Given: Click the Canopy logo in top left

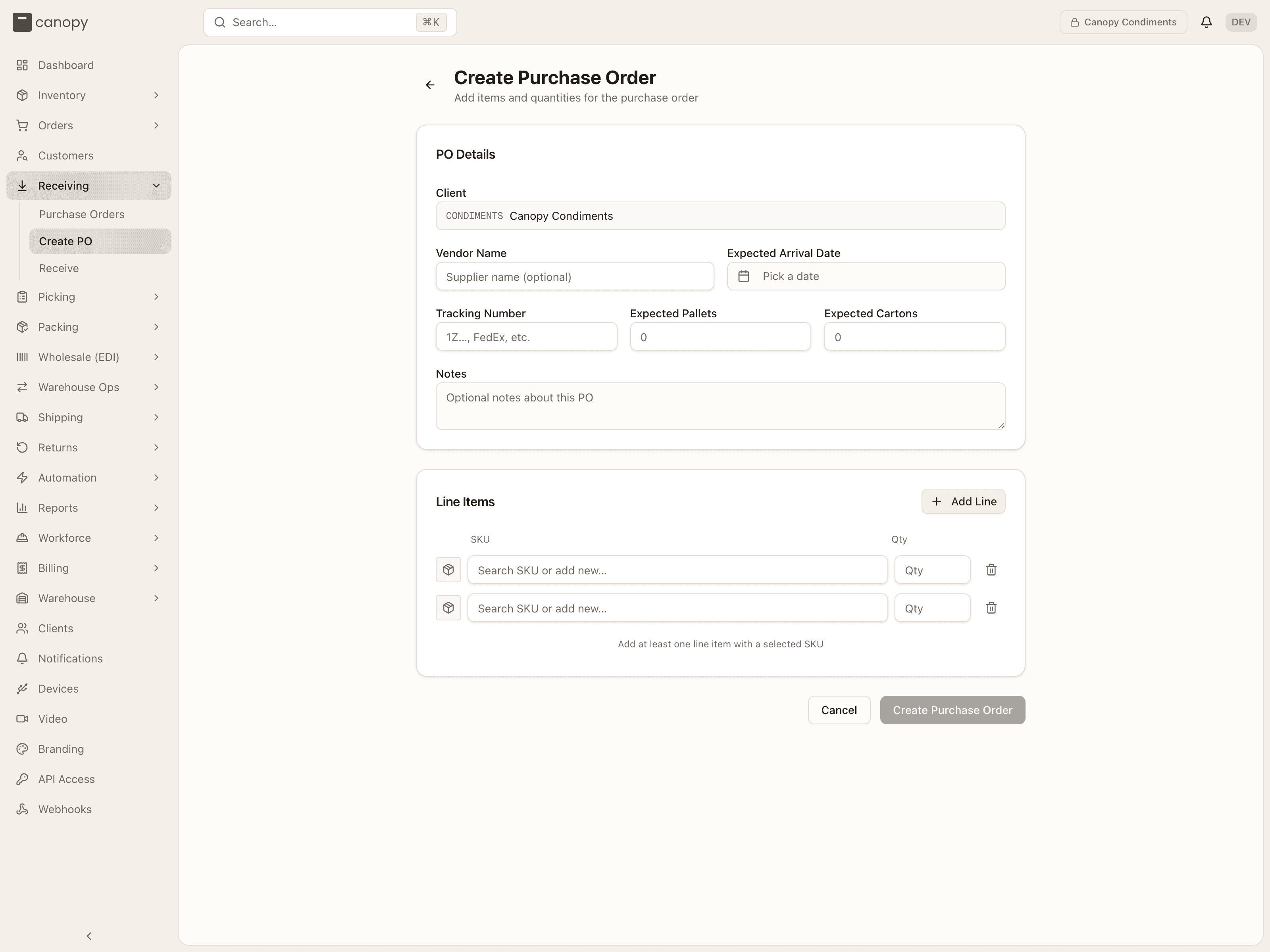Looking at the screenshot, I should tap(50, 22).
